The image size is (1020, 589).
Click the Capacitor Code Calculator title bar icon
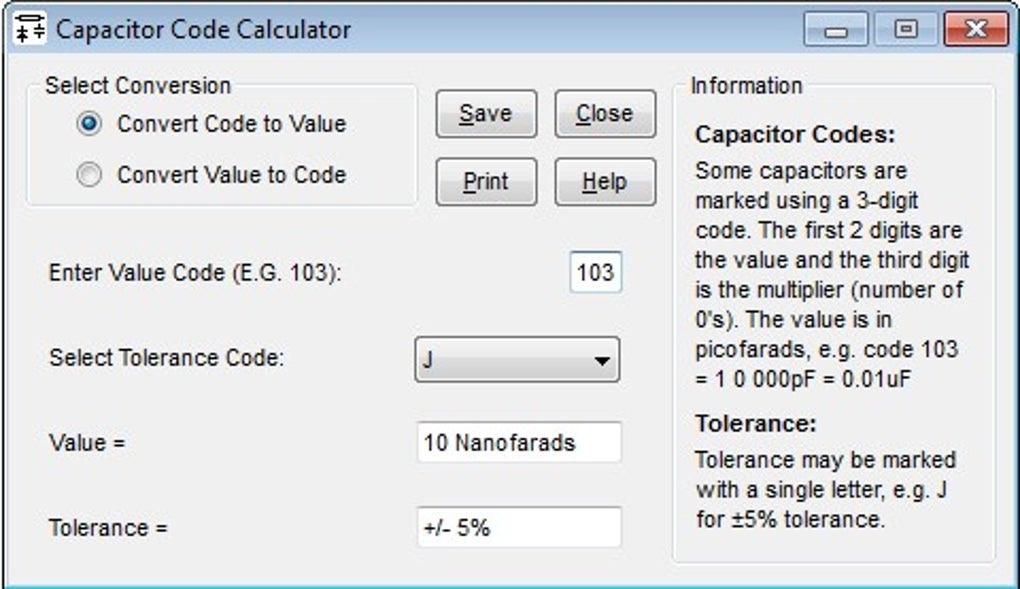pos(30,28)
